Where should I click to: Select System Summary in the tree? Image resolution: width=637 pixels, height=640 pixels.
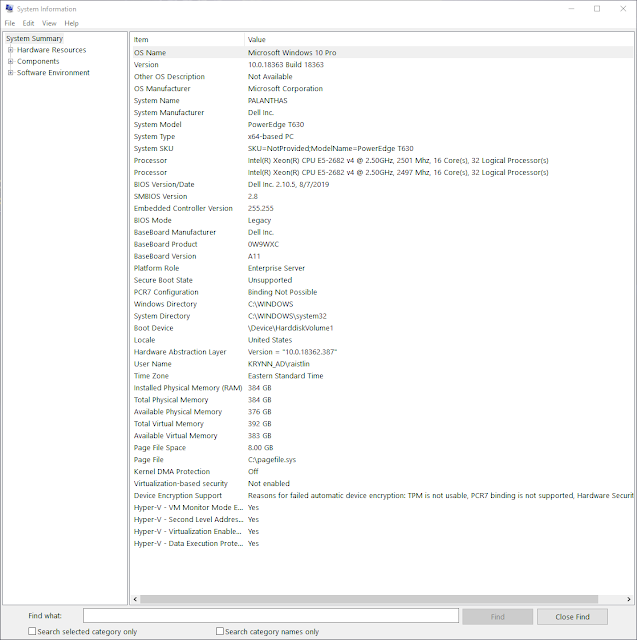pyautogui.click(x=34, y=39)
